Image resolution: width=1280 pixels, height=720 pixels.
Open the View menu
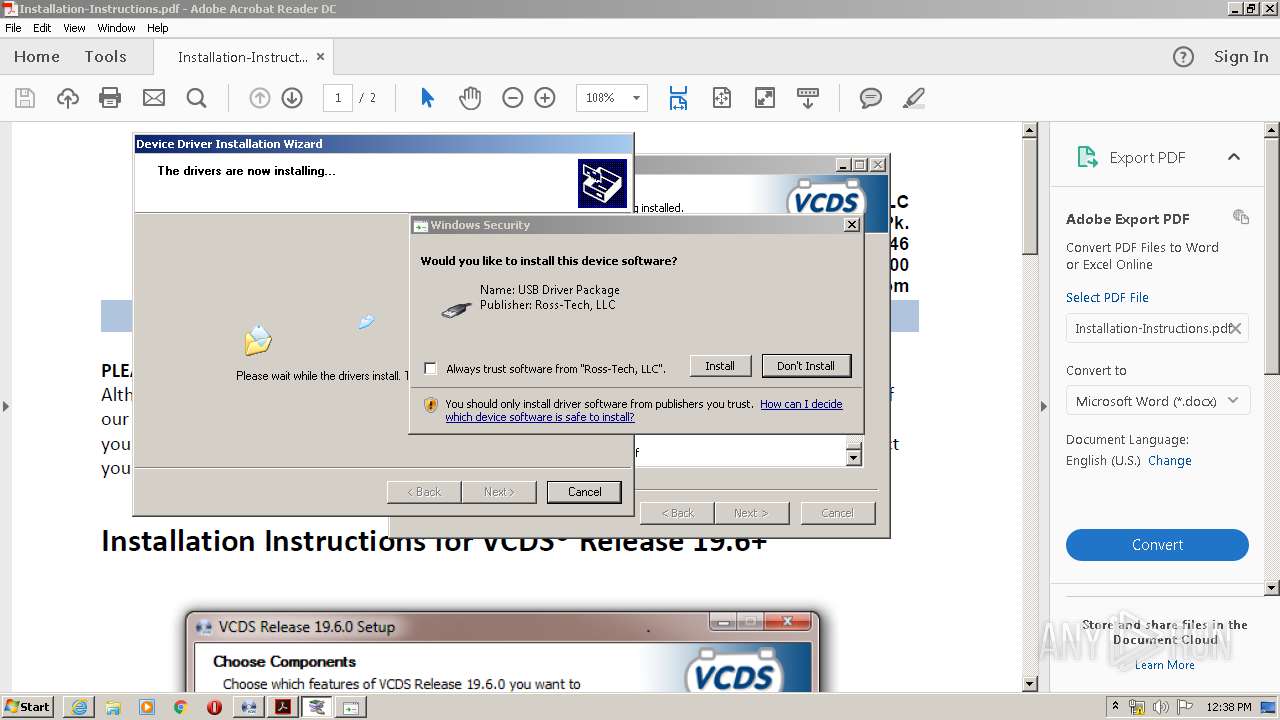(74, 28)
